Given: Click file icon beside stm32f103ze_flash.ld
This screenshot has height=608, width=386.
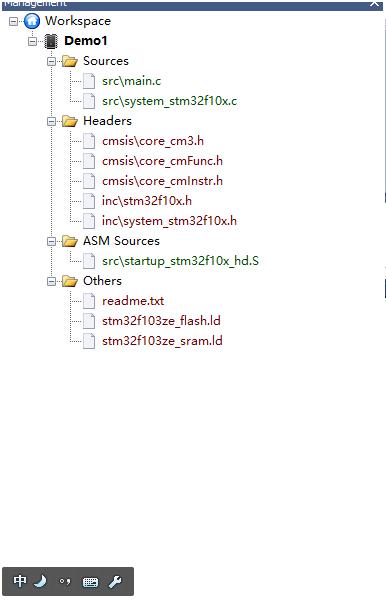Looking at the screenshot, I should click(89, 321).
